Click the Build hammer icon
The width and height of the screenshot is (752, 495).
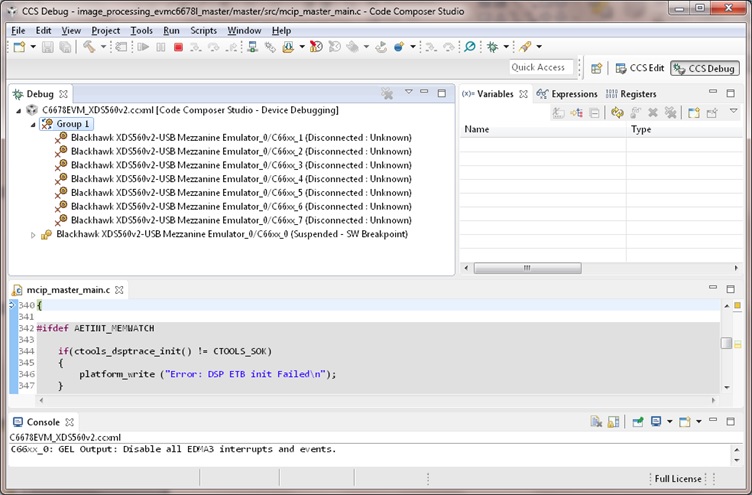[89, 47]
